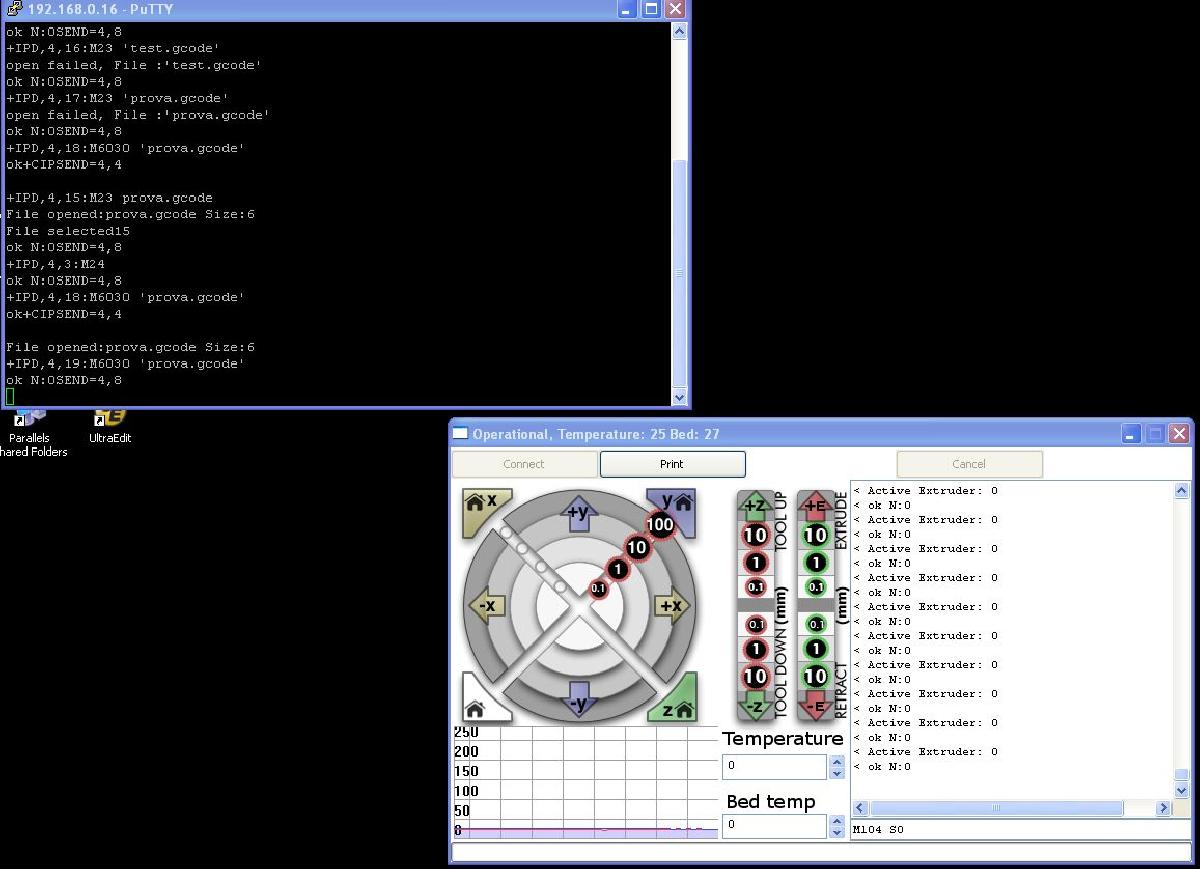Jog the head with the +x arrow
The height and width of the screenshot is (869, 1200).
tap(670, 606)
